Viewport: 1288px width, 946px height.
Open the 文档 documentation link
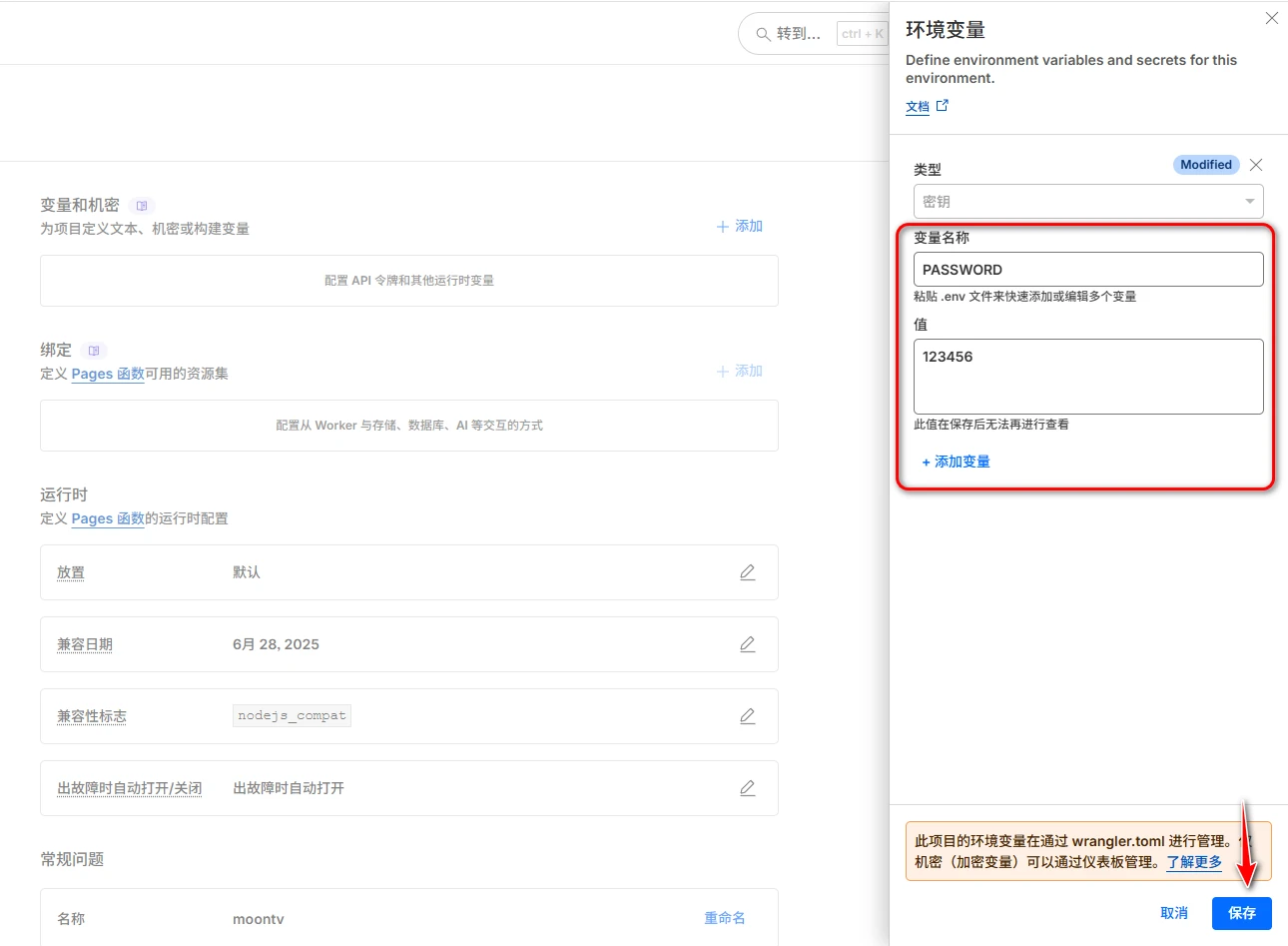918,107
